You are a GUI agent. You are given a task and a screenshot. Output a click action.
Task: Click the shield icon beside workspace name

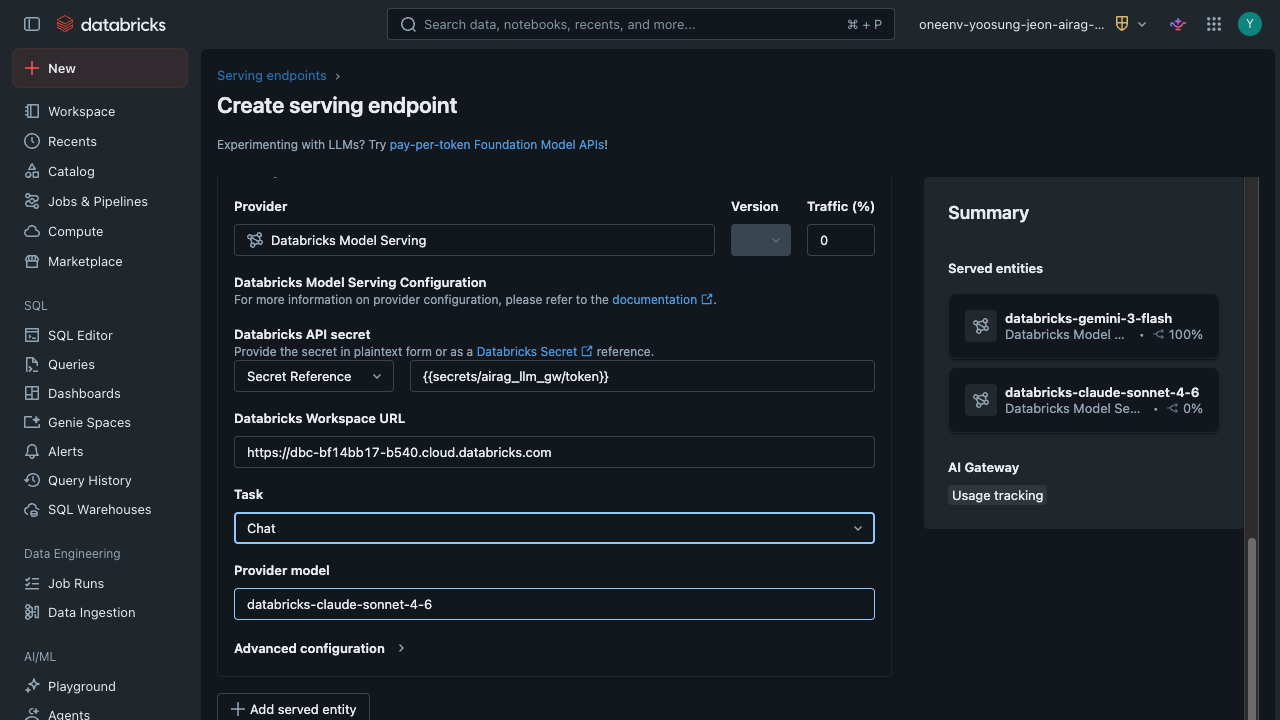pos(1122,24)
